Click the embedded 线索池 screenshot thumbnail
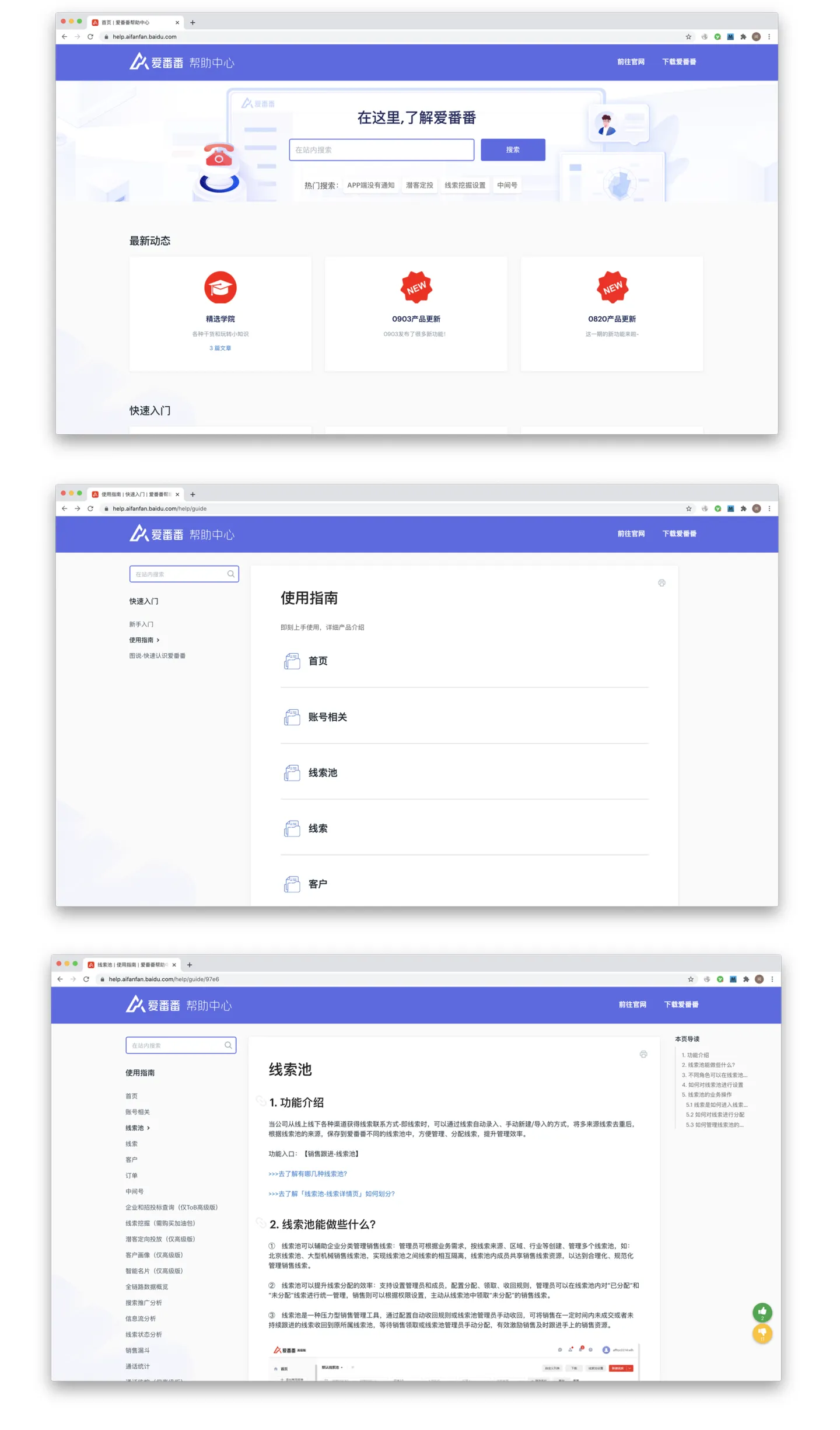This screenshot has width=840, height=1430. 454,1363
